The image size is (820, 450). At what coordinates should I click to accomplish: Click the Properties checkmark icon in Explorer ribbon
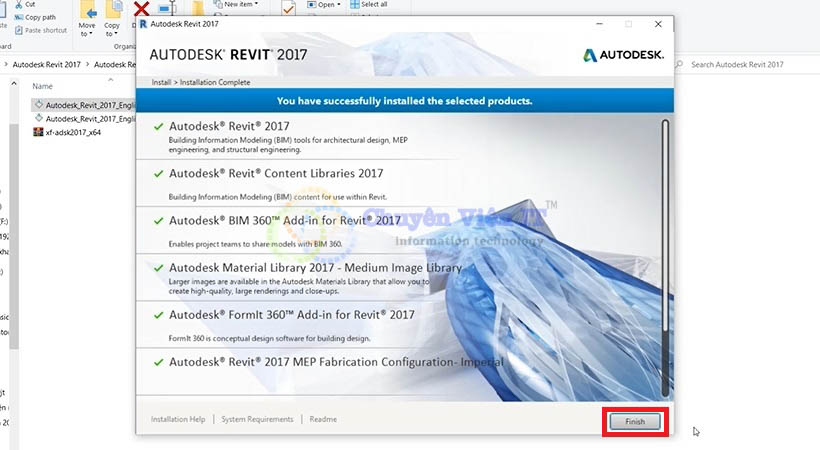[x=288, y=8]
